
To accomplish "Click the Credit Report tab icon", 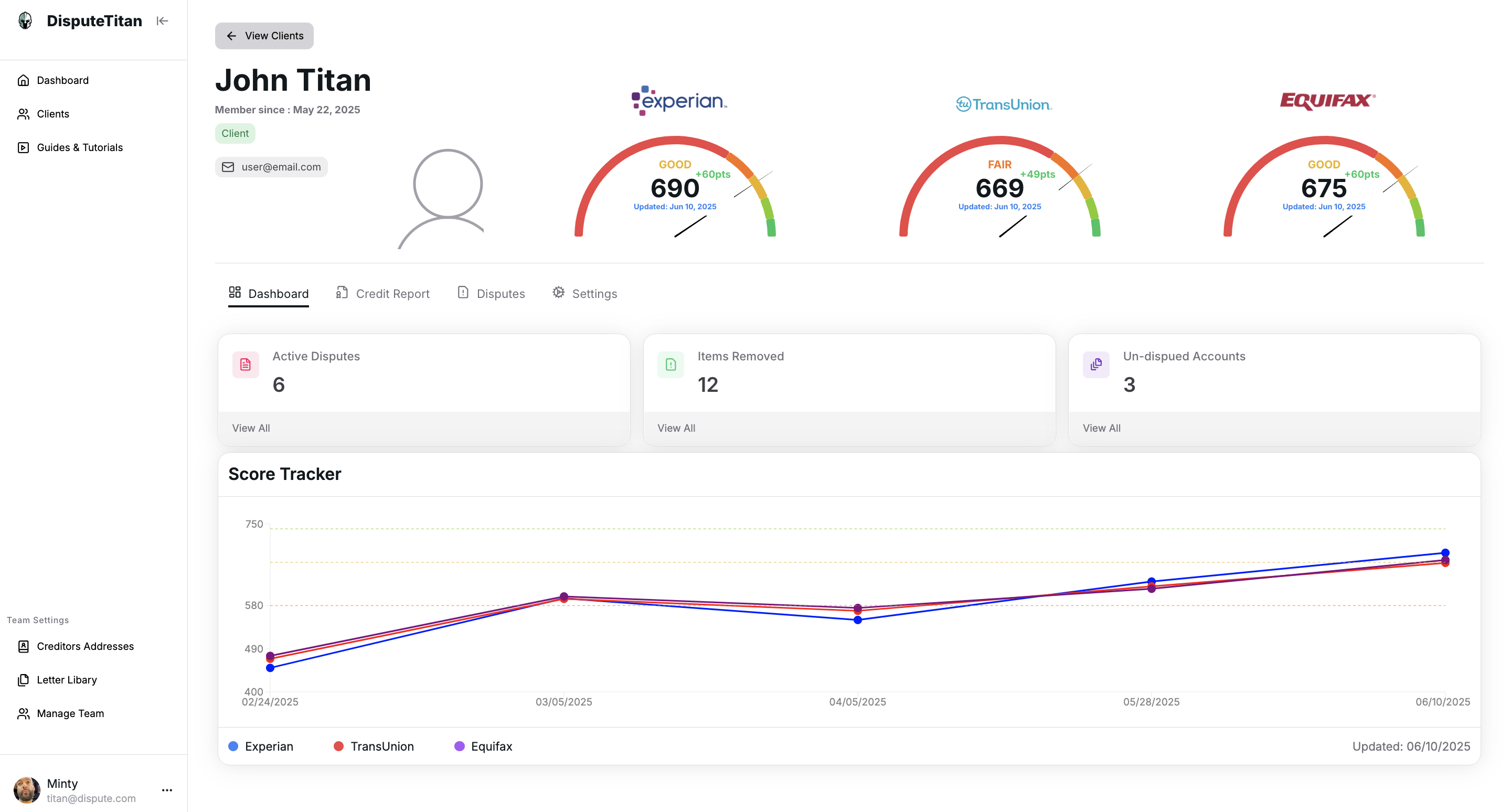I will pos(342,292).
